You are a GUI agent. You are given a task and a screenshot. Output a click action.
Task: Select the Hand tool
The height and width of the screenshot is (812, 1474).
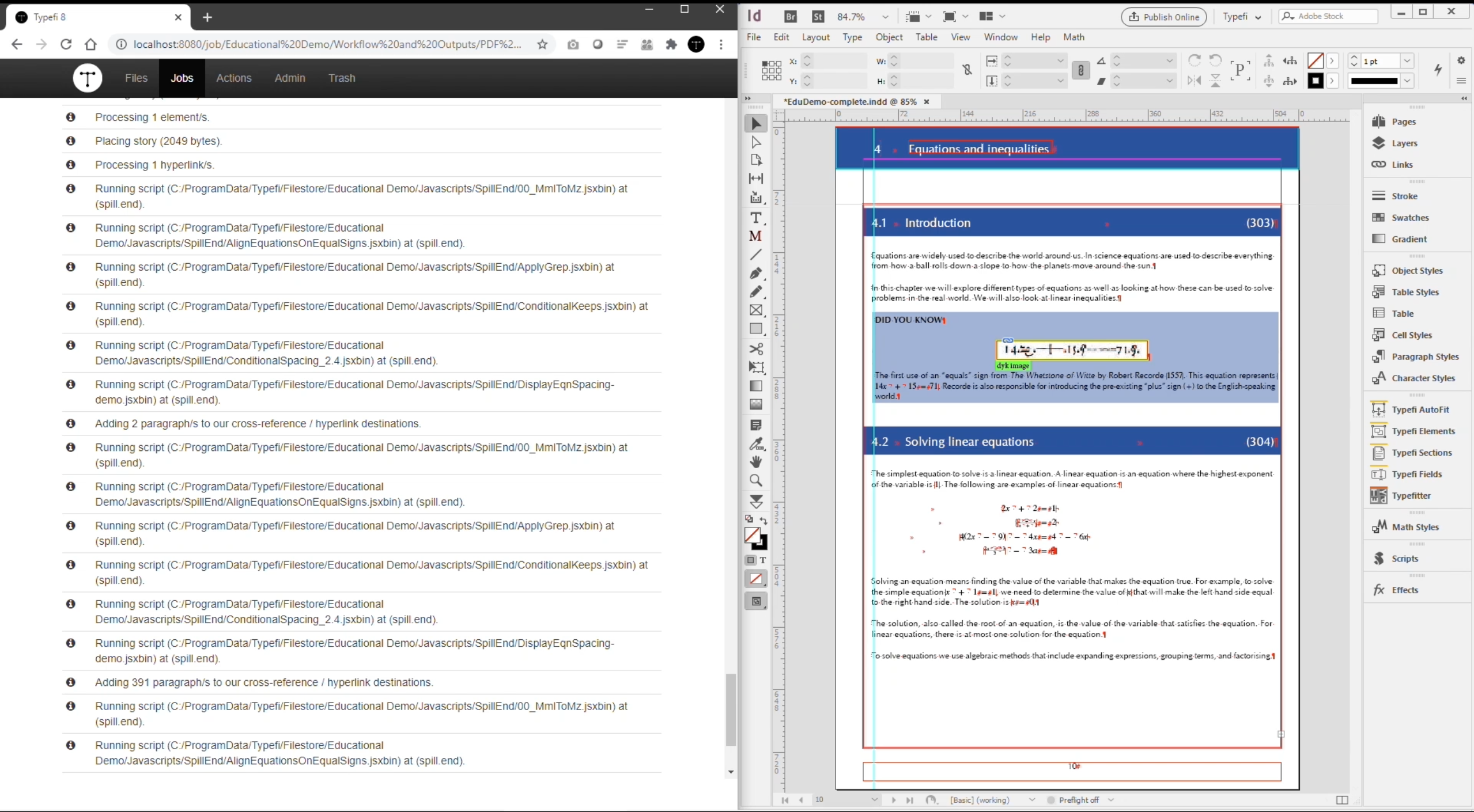click(x=756, y=462)
